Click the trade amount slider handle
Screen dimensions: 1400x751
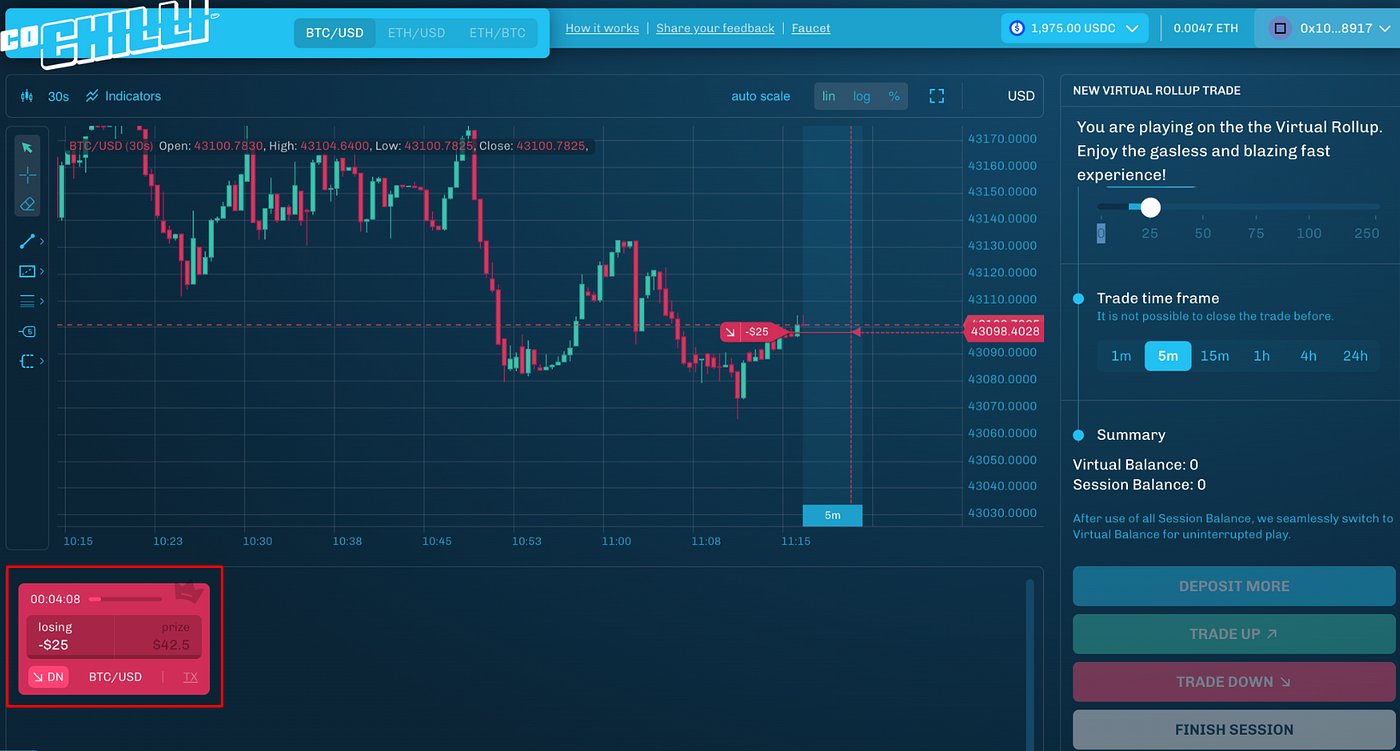point(1150,207)
